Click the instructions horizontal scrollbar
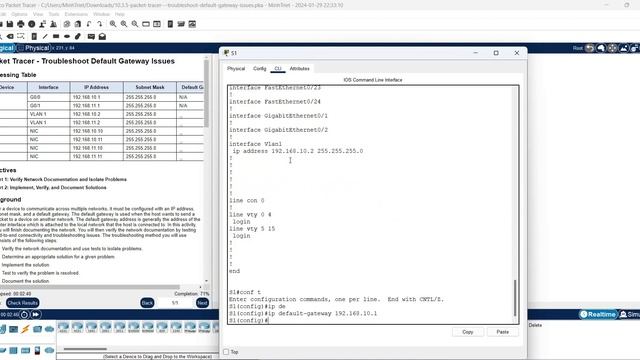Viewport: 640px width, 360px height. [90, 287]
